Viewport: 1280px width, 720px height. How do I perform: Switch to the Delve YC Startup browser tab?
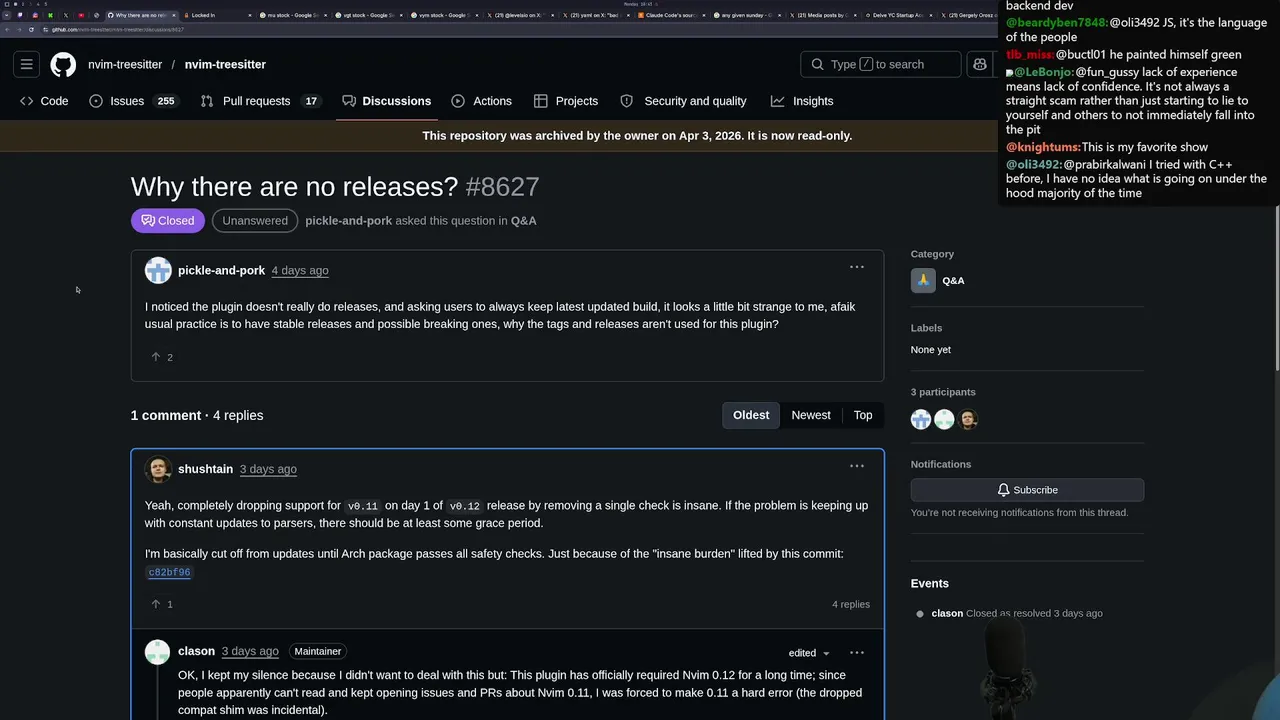click(899, 15)
